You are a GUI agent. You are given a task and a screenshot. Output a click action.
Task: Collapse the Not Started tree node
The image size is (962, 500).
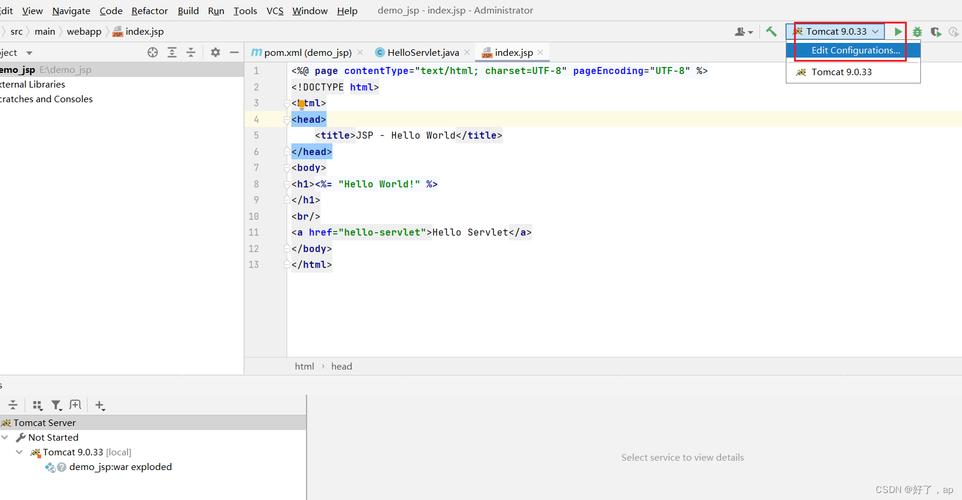click(x=5, y=437)
